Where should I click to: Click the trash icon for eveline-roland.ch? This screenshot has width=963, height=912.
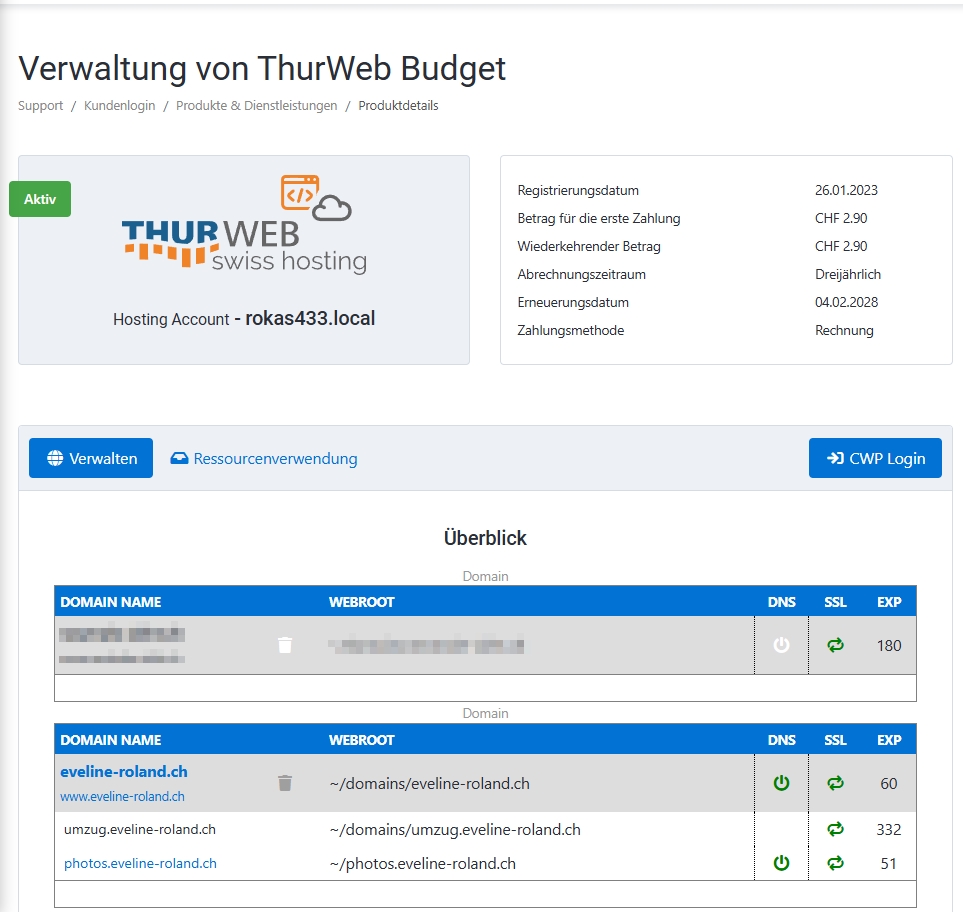tap(285, 783)
